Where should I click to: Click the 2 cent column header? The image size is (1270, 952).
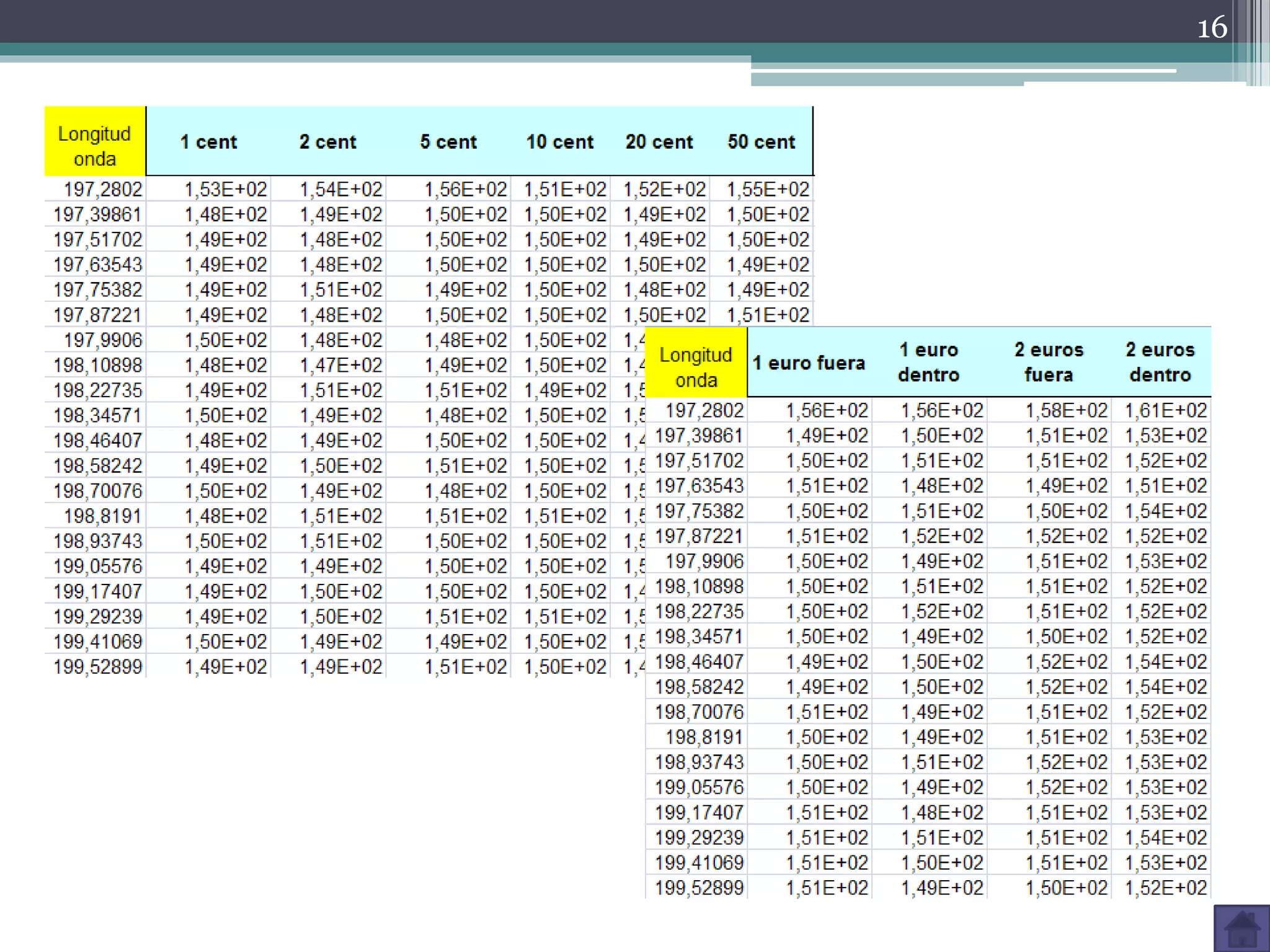click(x=328, y=142)
